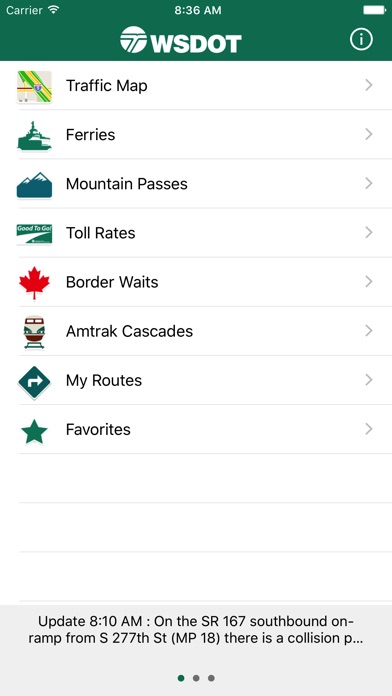The height and width of the screenshot is (696, 392).
Task: Tap the red maple leaf icon
Action: pos(34,283)
